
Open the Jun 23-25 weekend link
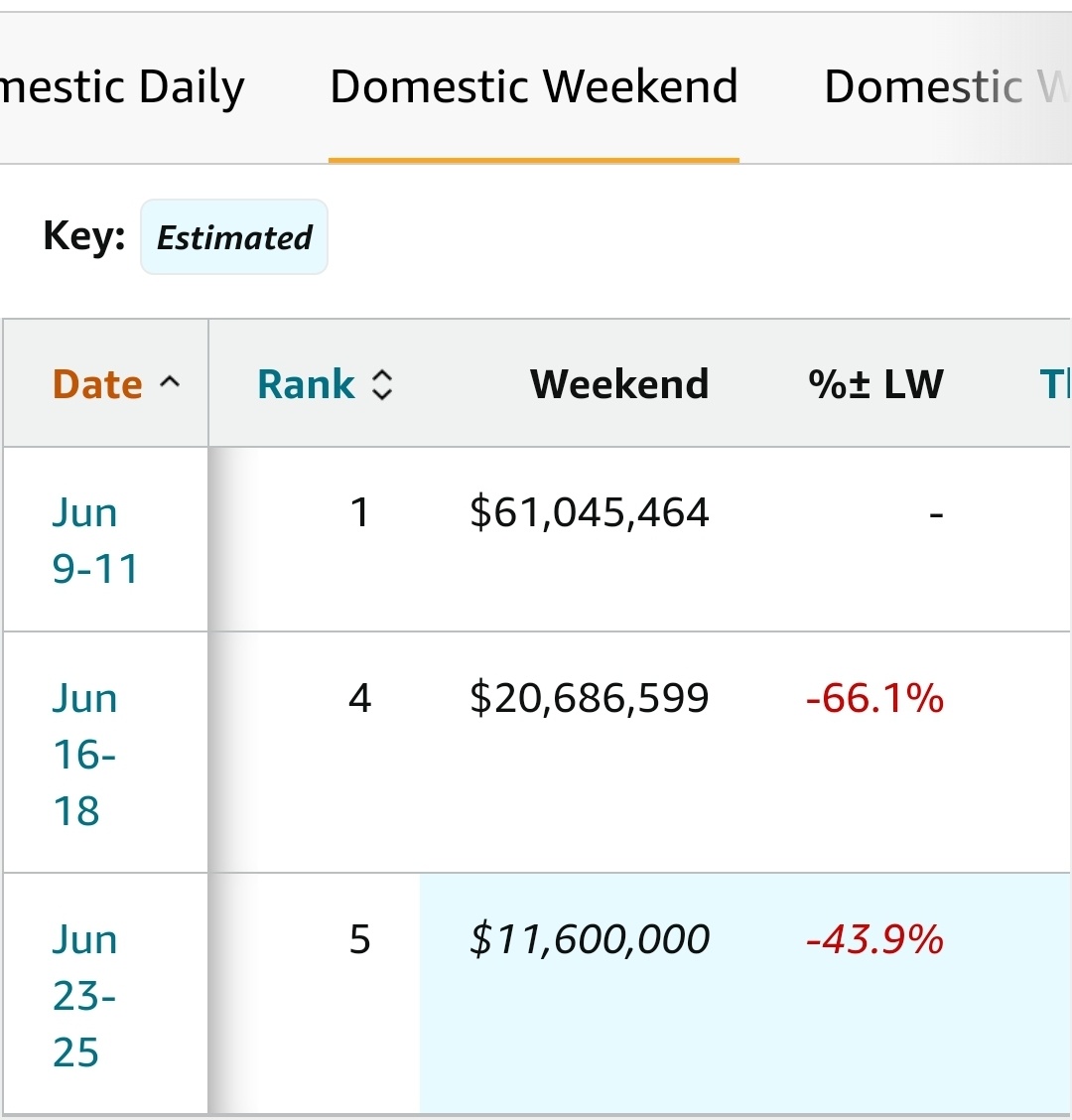click(84, 995)
